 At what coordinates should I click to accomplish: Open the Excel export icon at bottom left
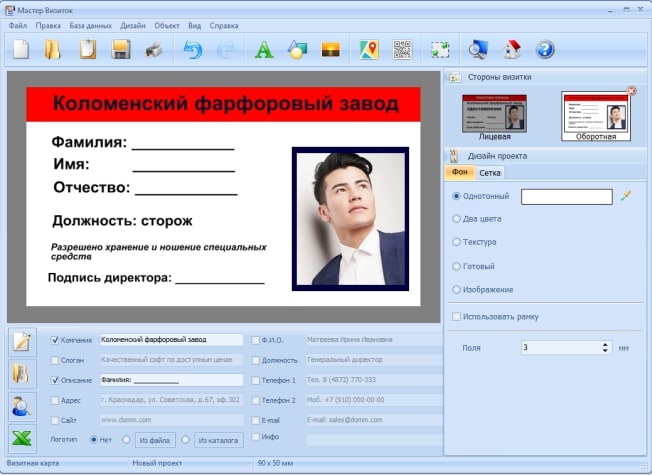(21, 438)
